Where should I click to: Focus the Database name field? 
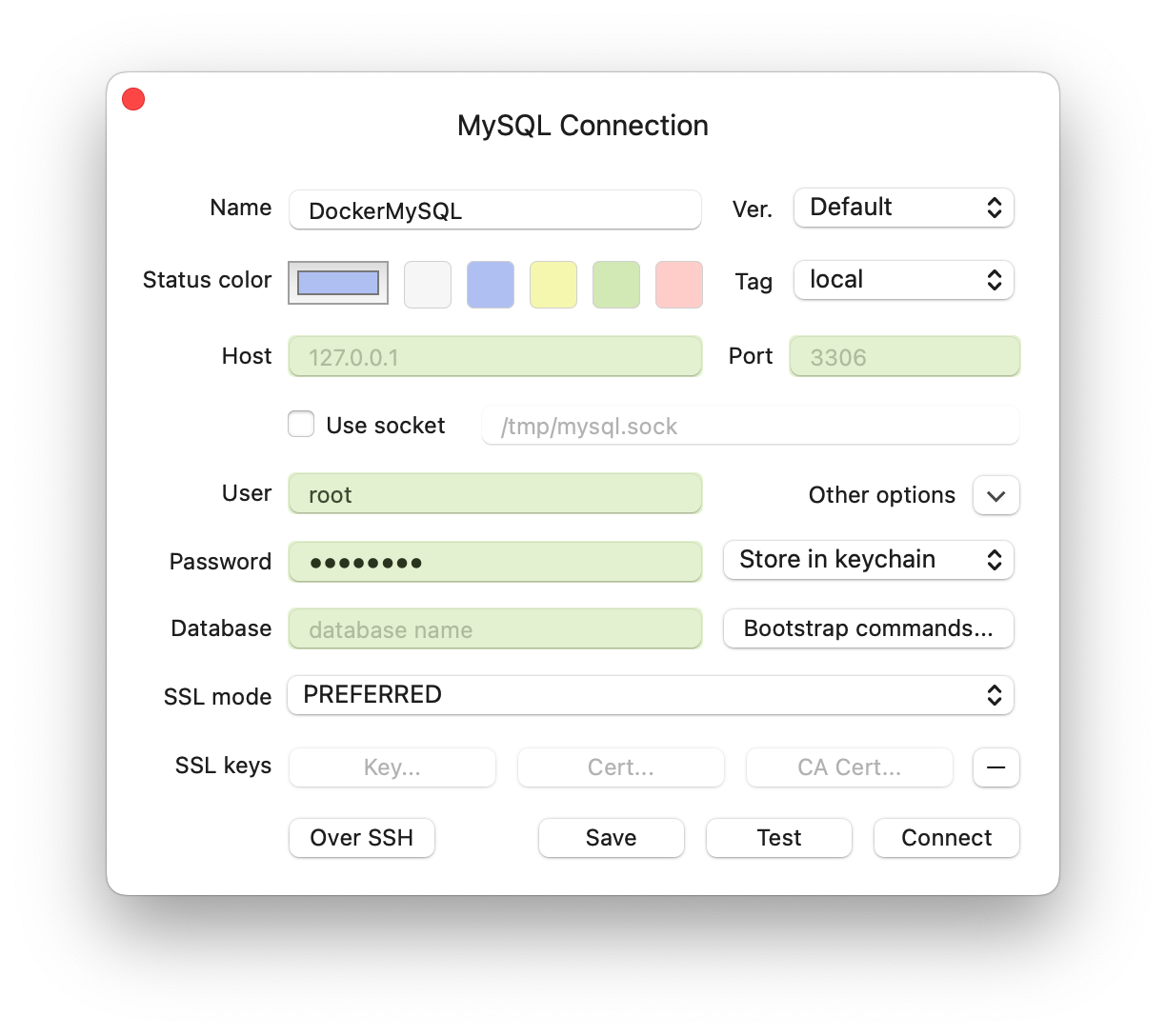pos(495,628)
